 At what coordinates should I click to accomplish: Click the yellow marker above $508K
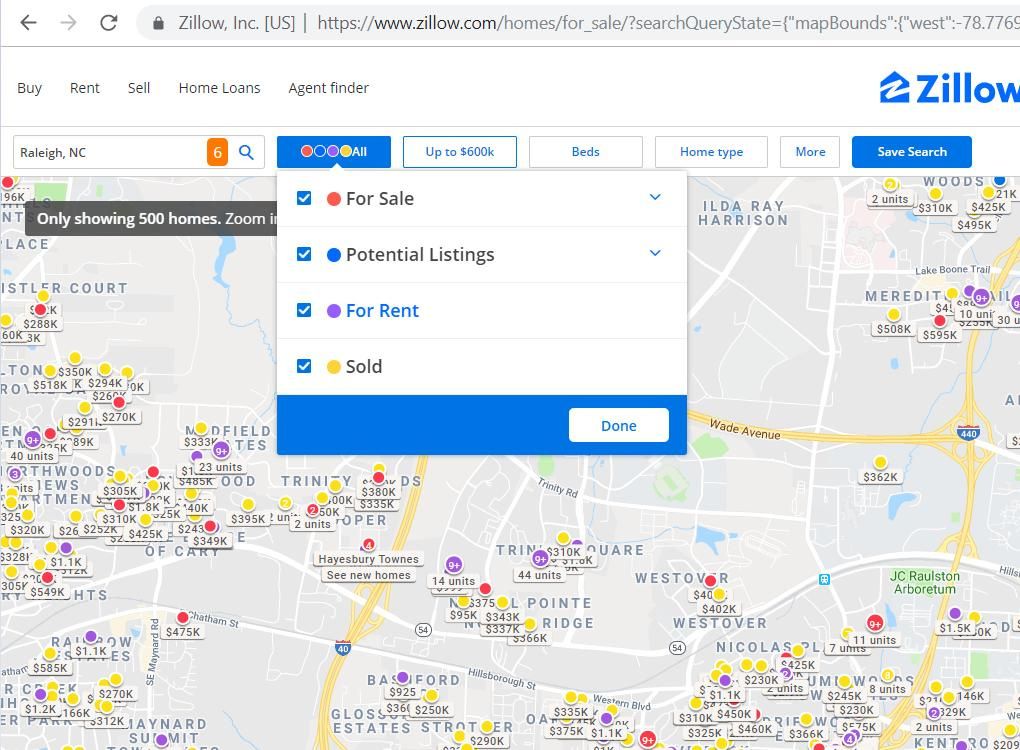(894, 315)
